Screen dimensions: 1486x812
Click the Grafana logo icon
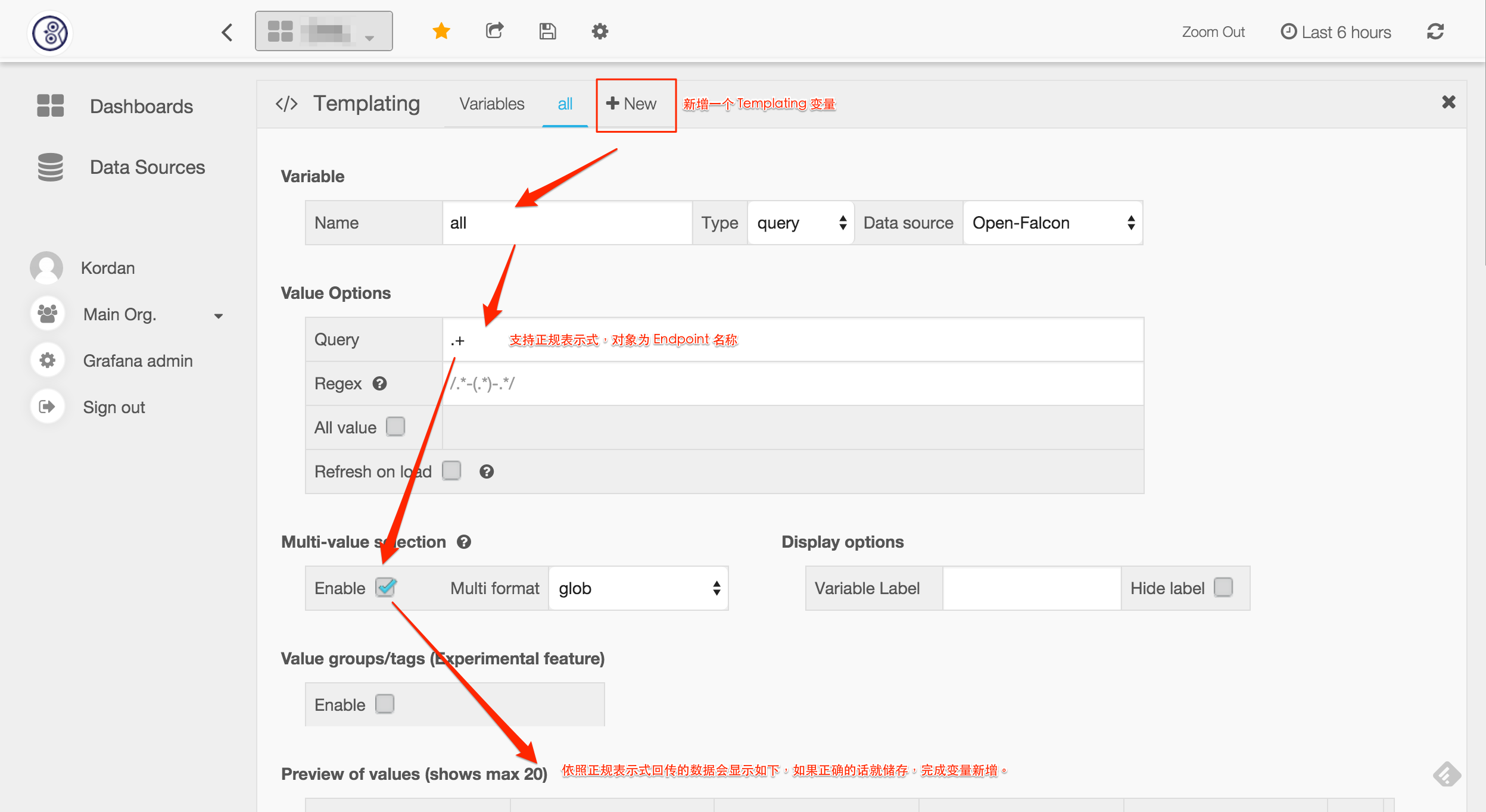tap(50, 32)
